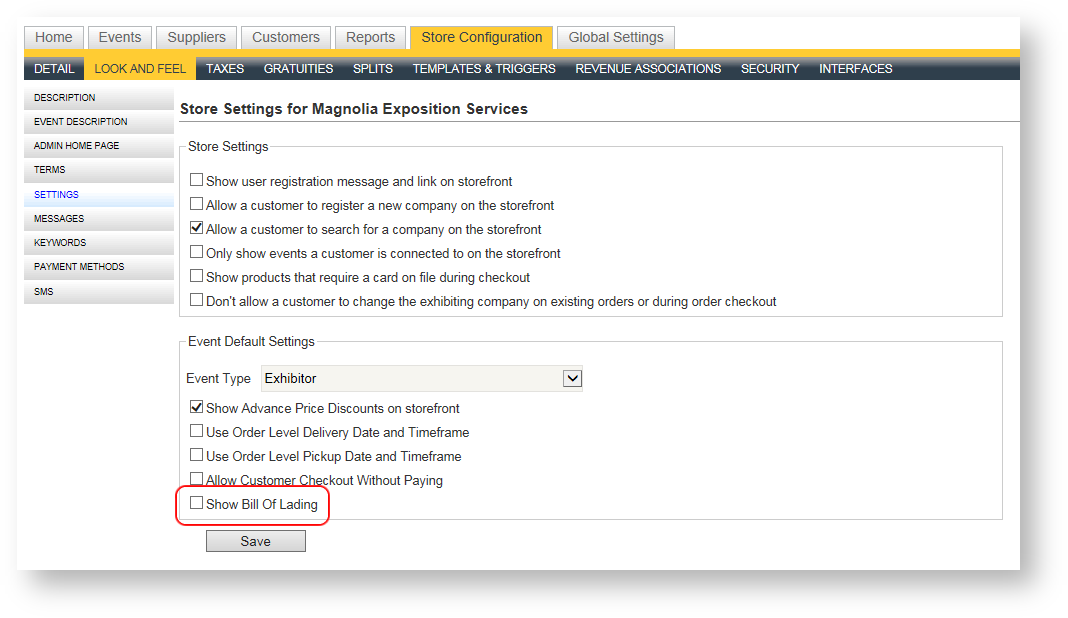The height and width of the screenshot is (618, 1068).
Task: Open the Event Type dropdown
Action: (572, 379)
